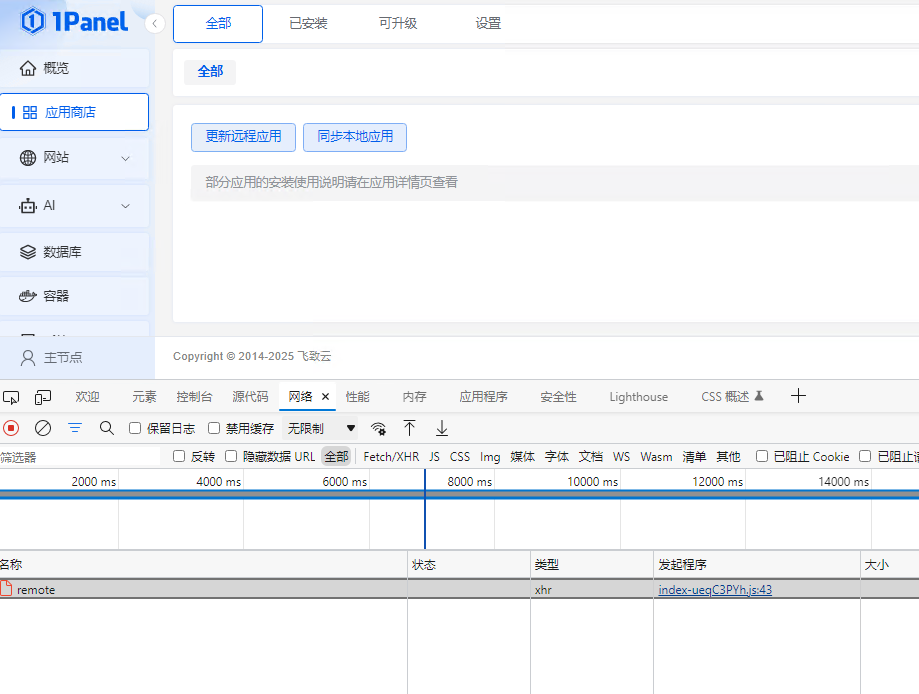
Task: Switch to the 已安装 tab
Action: pos(308,23)
